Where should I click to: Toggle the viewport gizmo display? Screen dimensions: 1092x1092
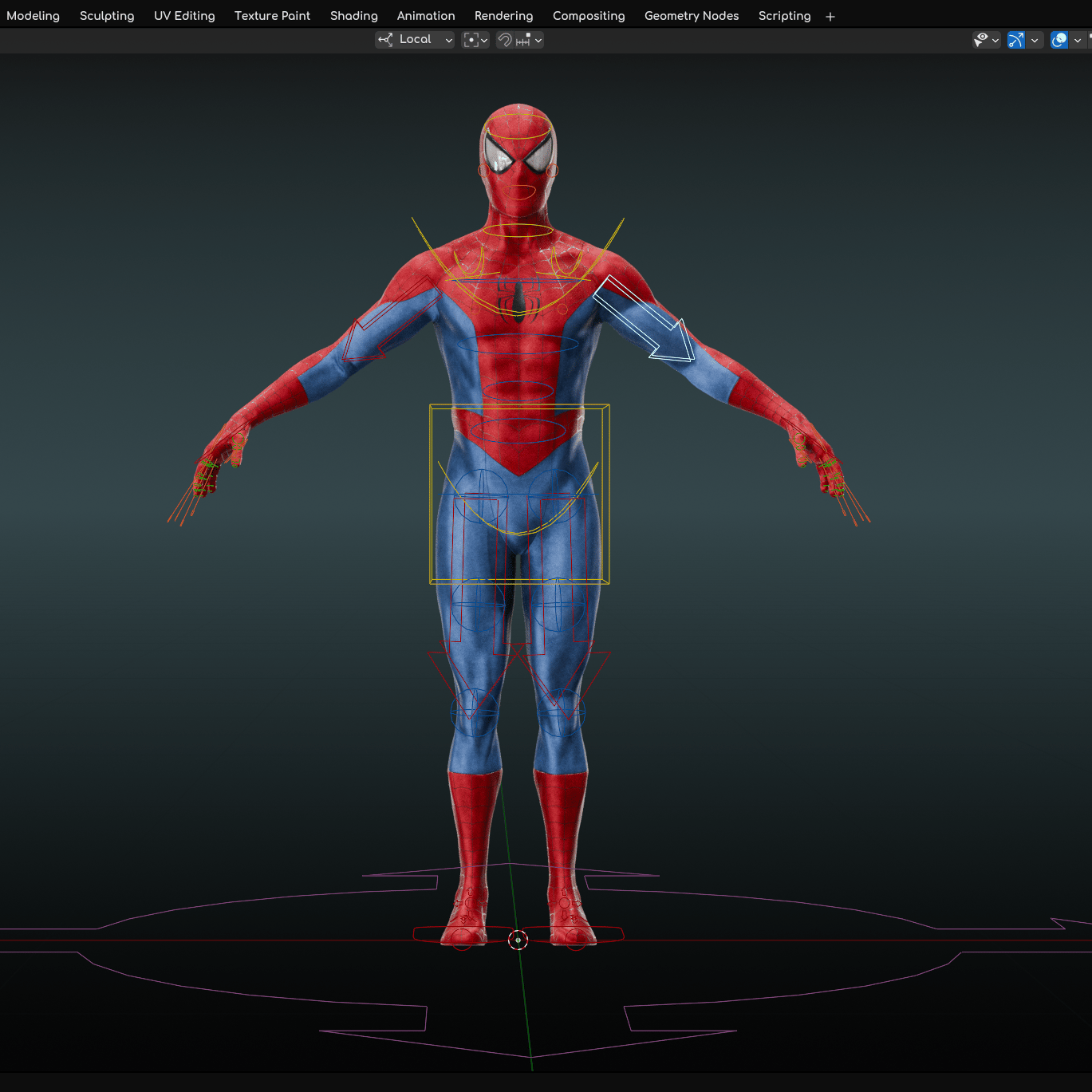pos(1016,40)
